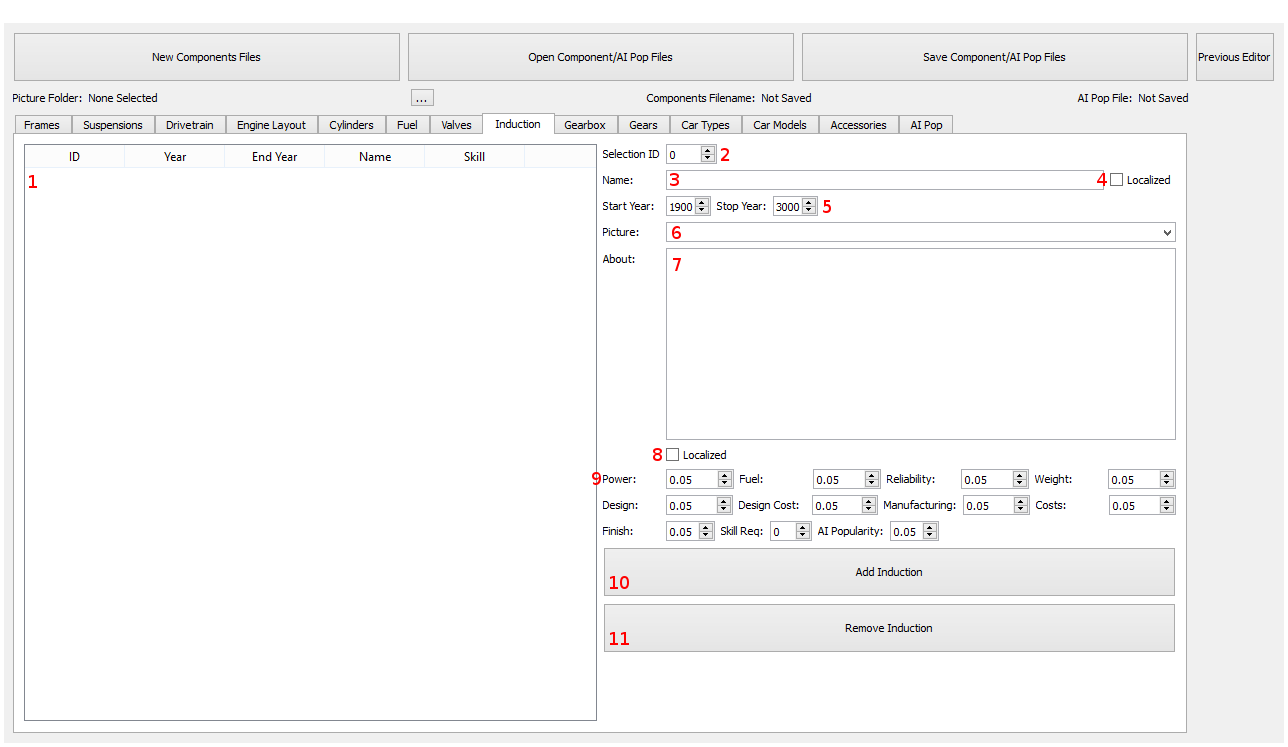This screenshot has width=1288, height=747.
Task: Increase the Selection ID spinner value
Action: (708, 151)
